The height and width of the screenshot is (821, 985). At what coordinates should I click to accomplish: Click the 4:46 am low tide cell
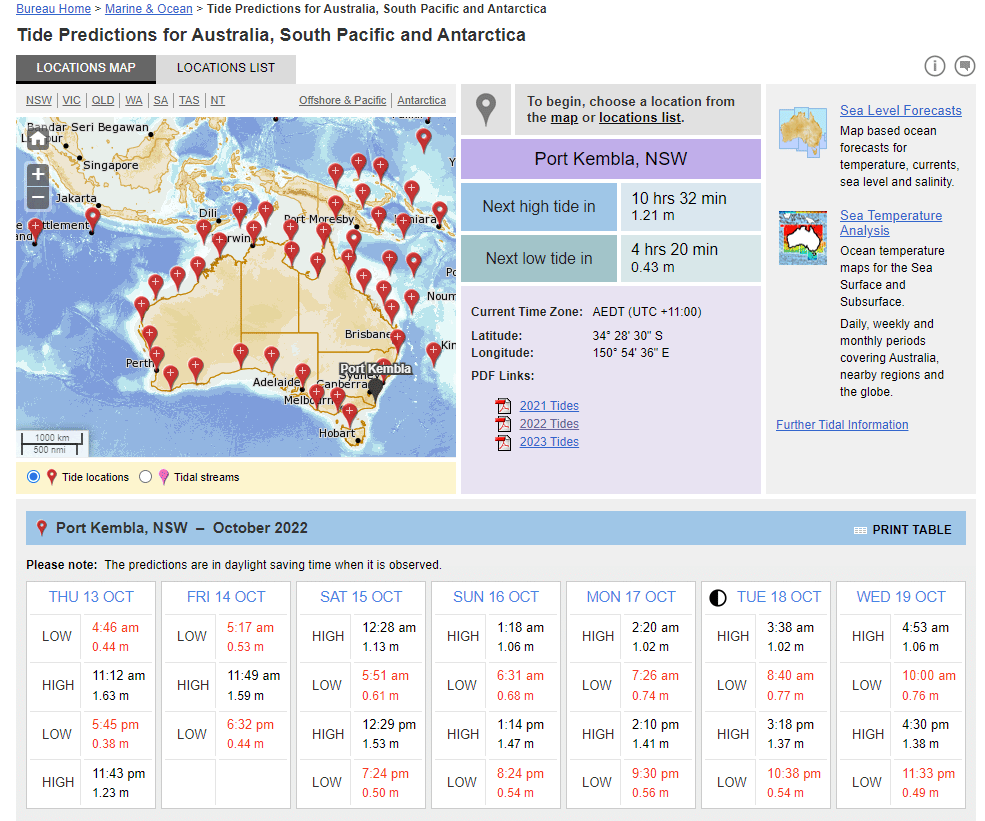point(116,637)
